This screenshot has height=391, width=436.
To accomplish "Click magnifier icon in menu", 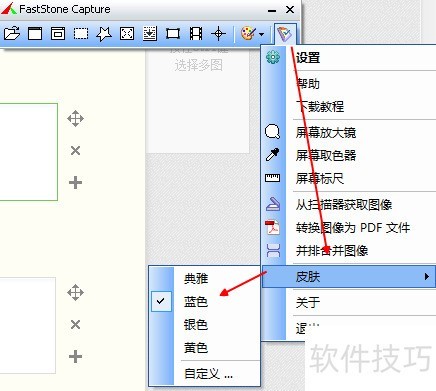I will [273, 132].
